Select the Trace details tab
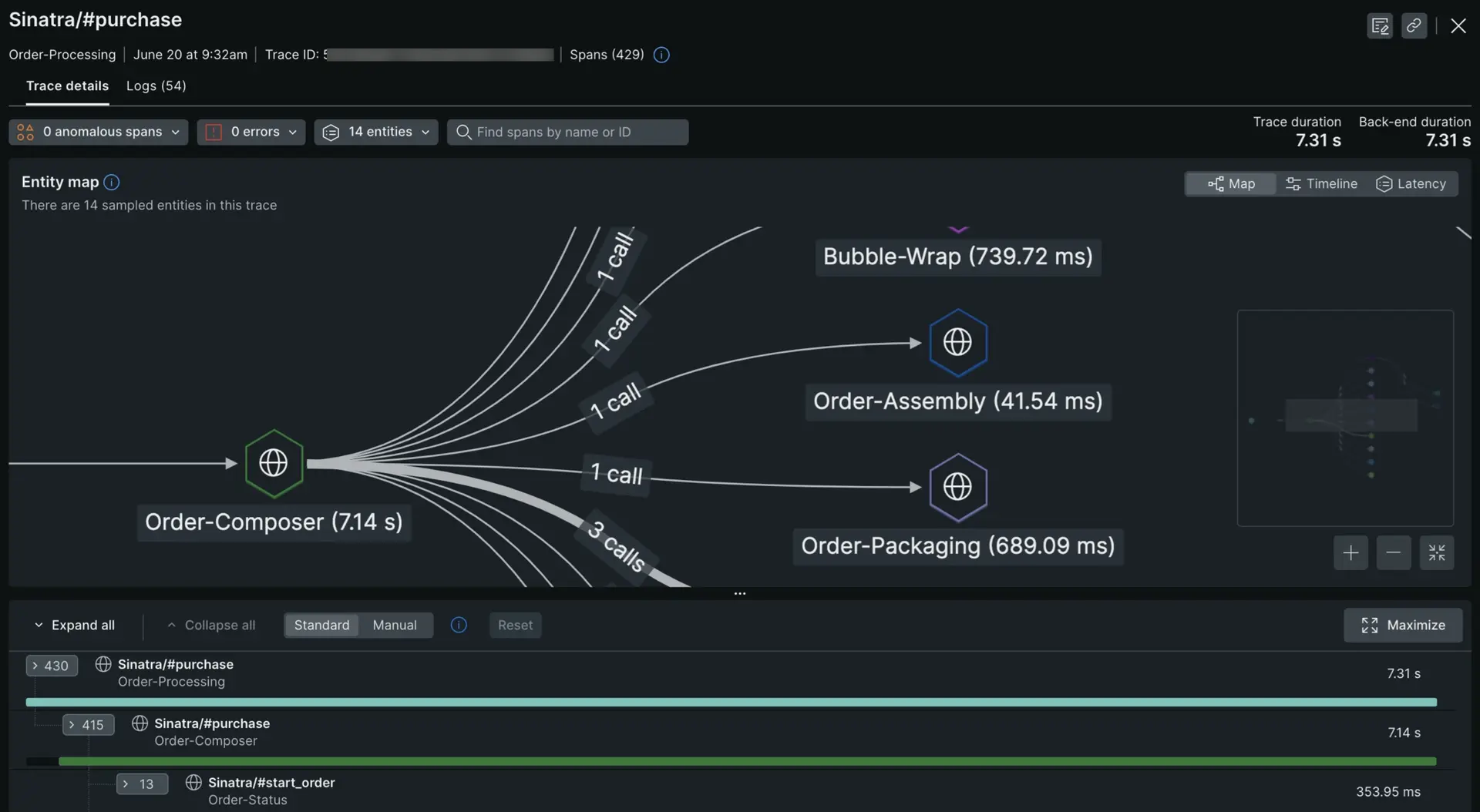The height and width of the screenshot is (812, 1480). coord(67,86)
